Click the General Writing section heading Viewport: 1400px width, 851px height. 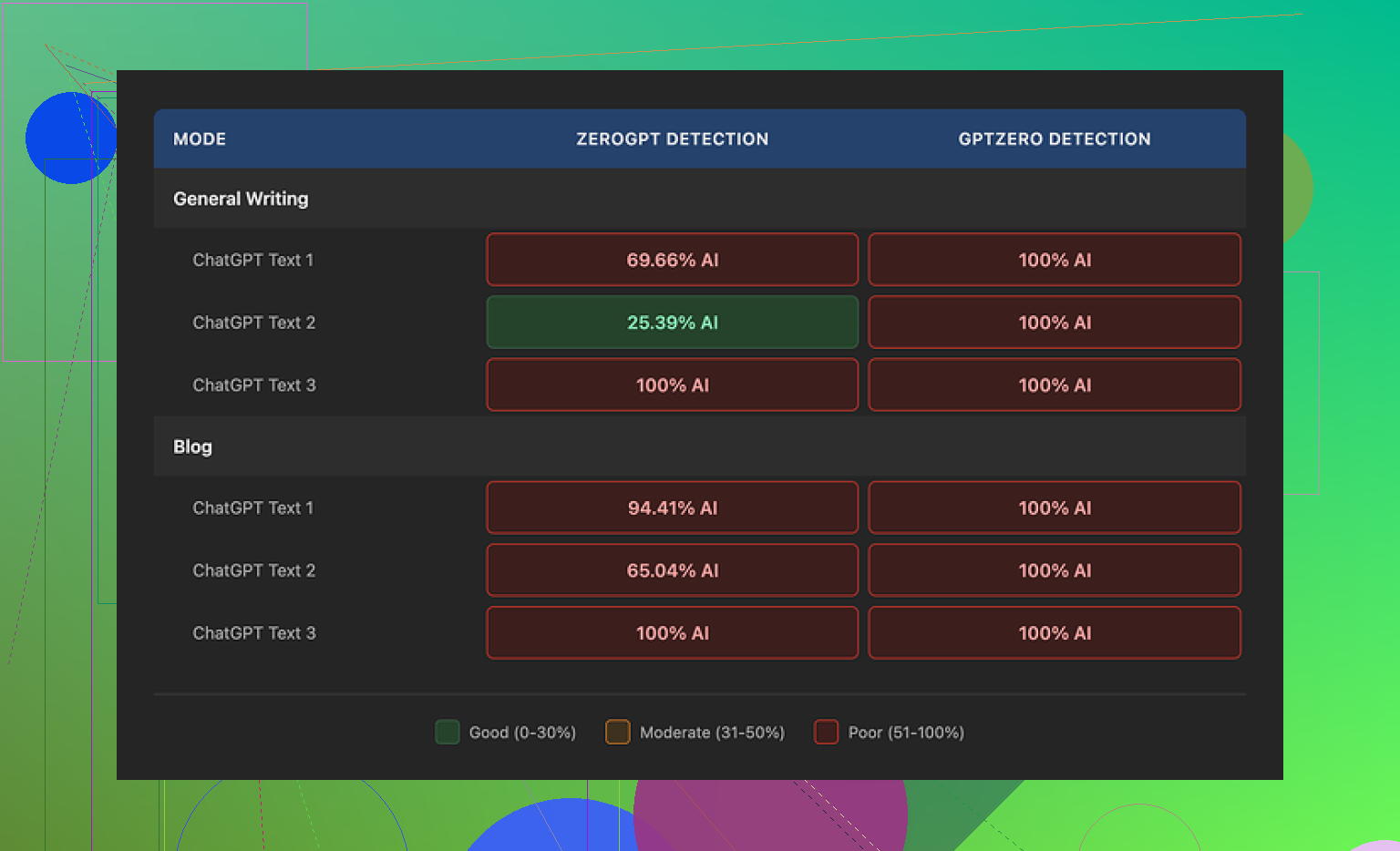coord(241,199)
